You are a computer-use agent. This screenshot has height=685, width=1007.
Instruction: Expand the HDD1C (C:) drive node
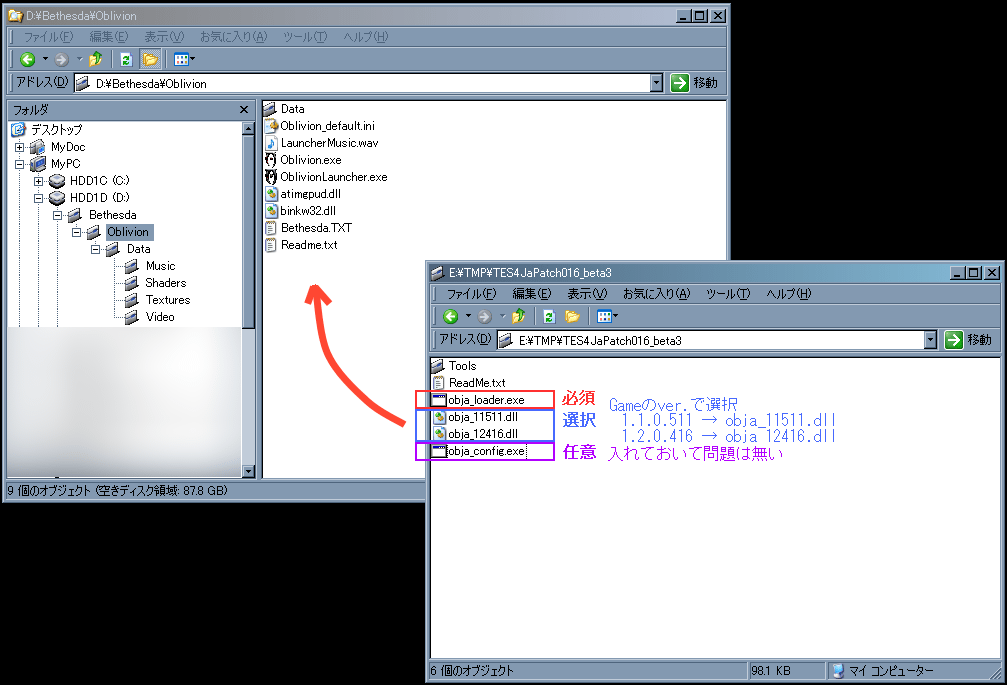click(38, 181)
